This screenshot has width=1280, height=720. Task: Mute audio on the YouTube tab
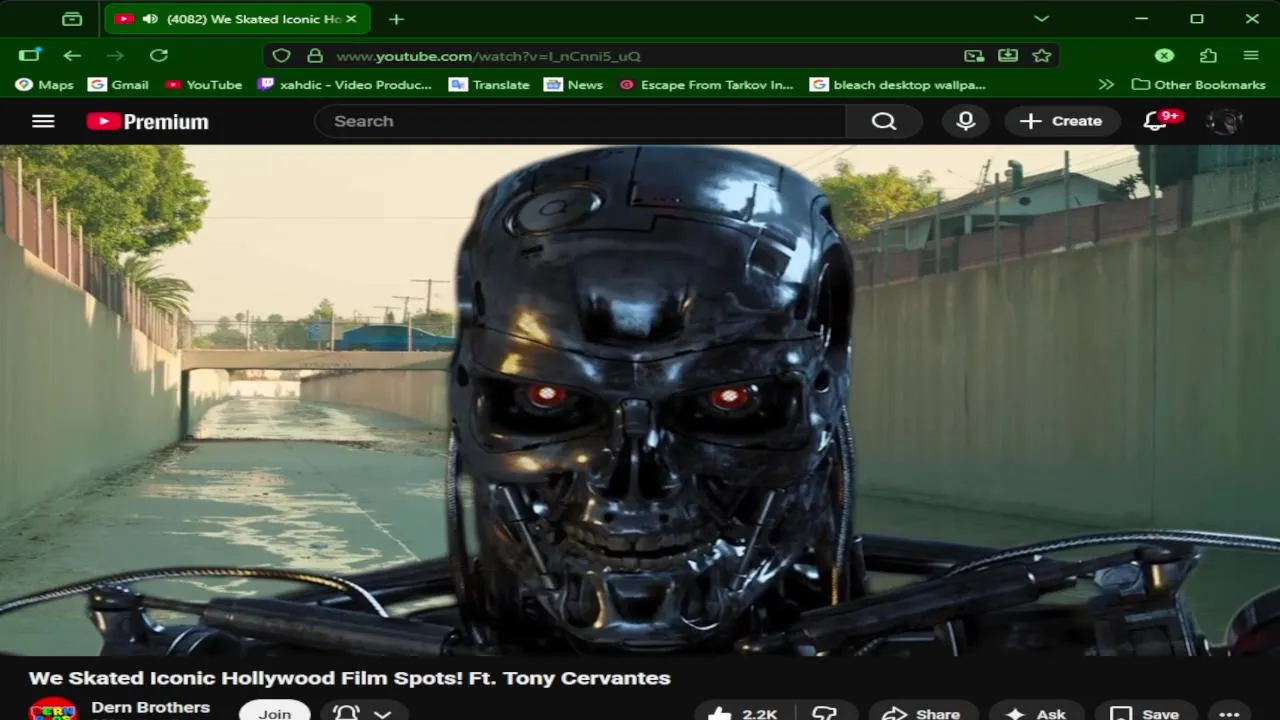click(150, 19)
